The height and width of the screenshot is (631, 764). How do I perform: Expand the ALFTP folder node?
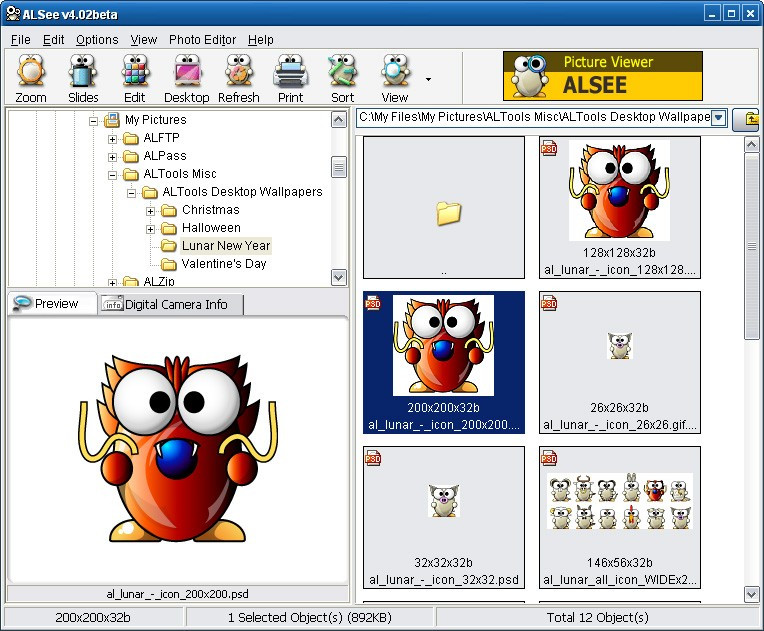pos(113,139)
